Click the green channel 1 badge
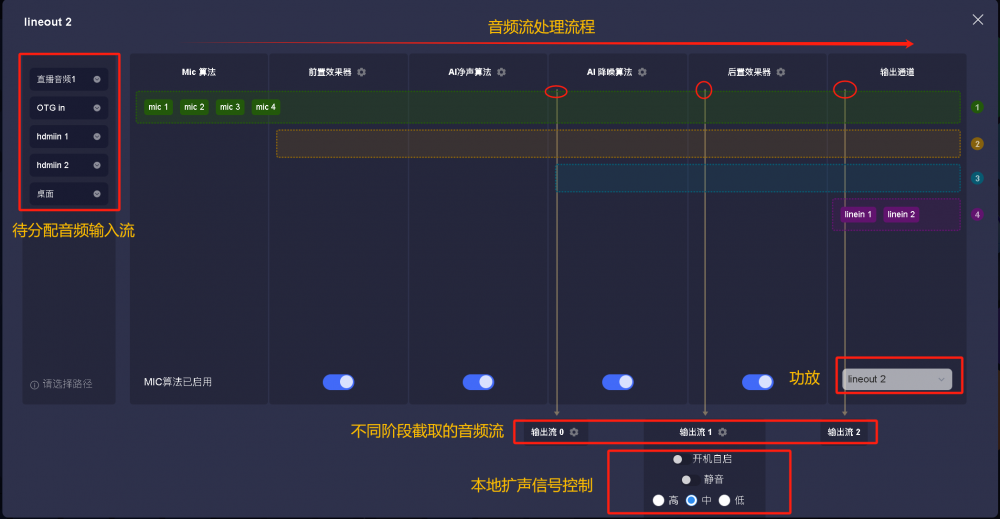This screenshot has width=1000, height=519. click(x=977, y=107)
